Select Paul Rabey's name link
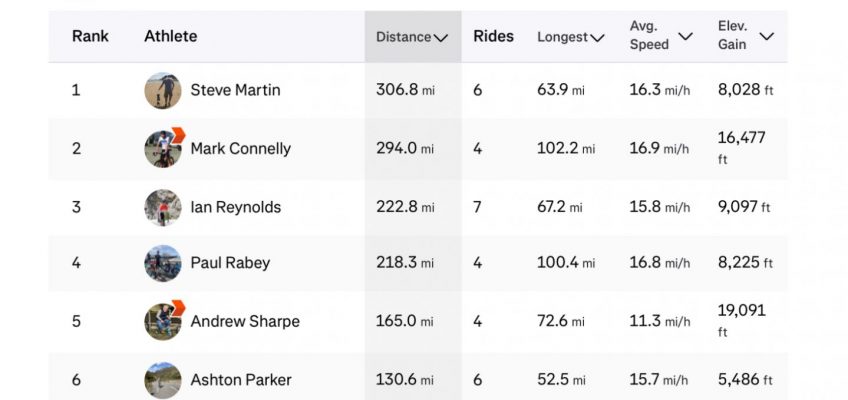Image resolution: width=848 pixels, height=400 pixels. (230, 264)
